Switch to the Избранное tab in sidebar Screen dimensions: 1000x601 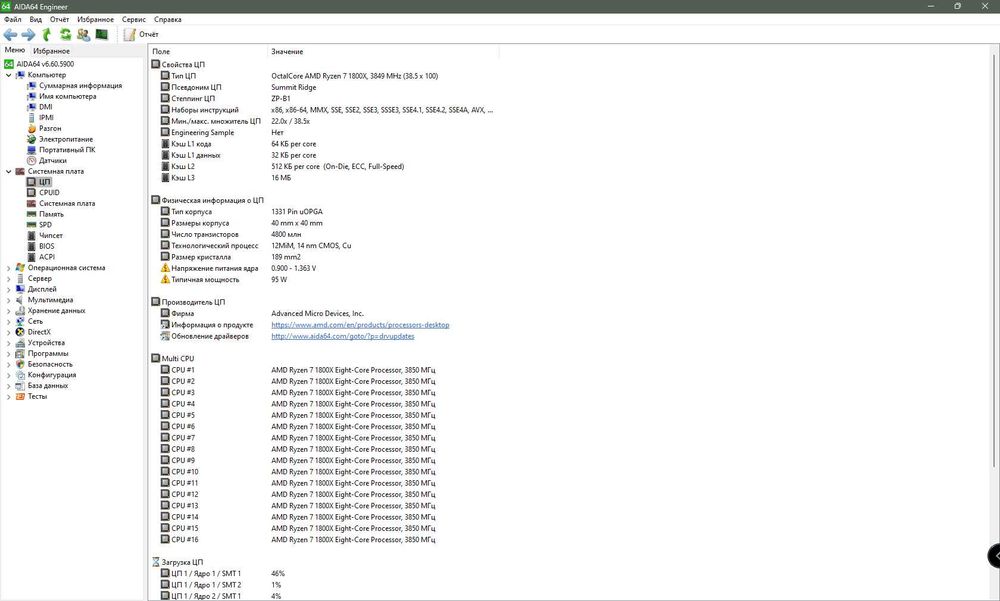coord(52,51)
